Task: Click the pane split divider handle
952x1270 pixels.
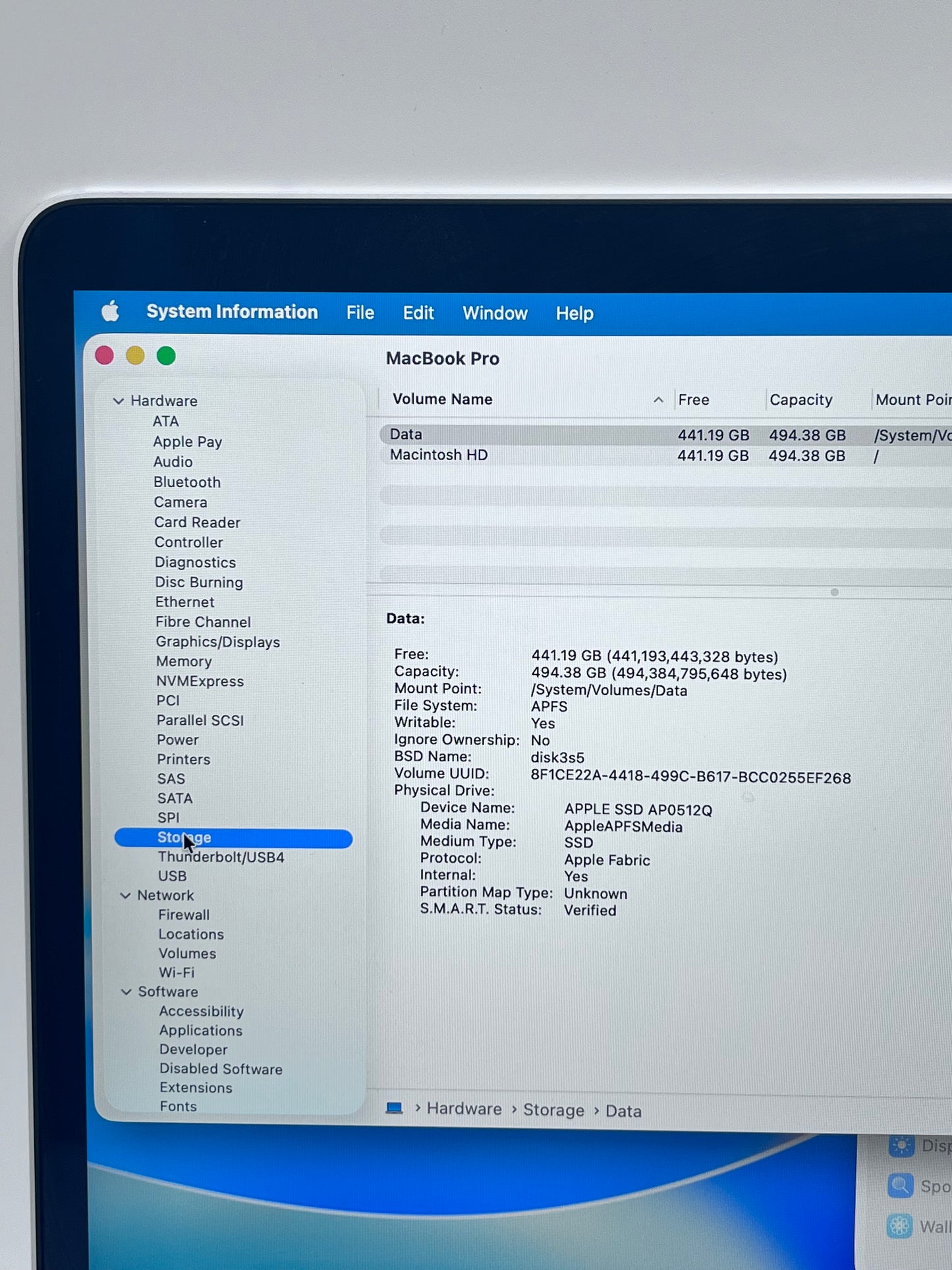Action: pyautogui.click(x=835, y=592)
